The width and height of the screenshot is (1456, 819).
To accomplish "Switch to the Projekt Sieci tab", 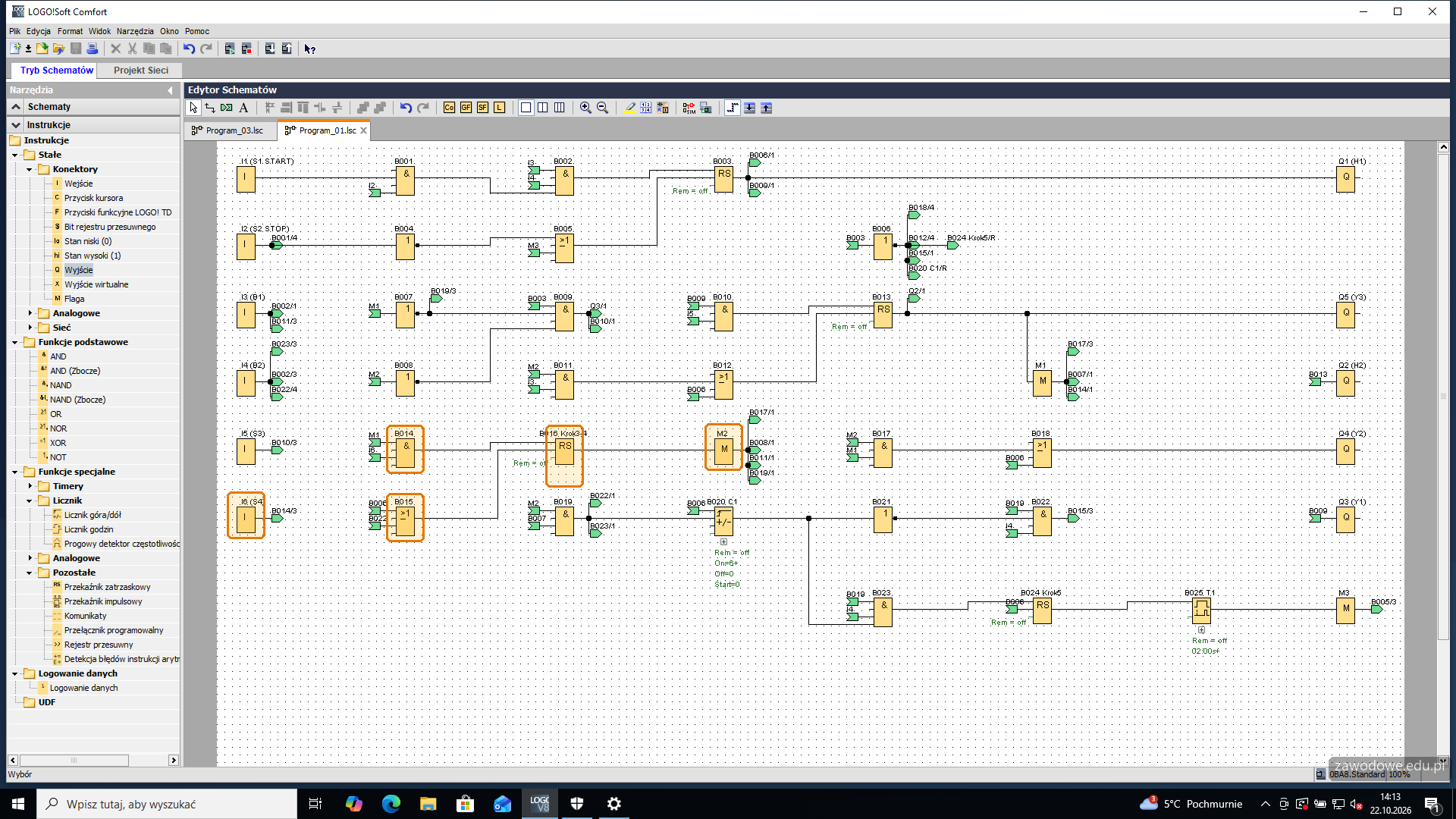I will pyautogui.click(x=141, y=70).
